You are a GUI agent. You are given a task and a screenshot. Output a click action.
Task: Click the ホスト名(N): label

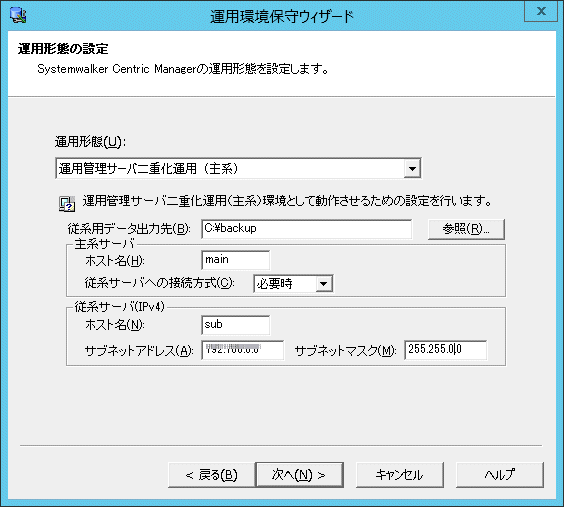[114, 325]
